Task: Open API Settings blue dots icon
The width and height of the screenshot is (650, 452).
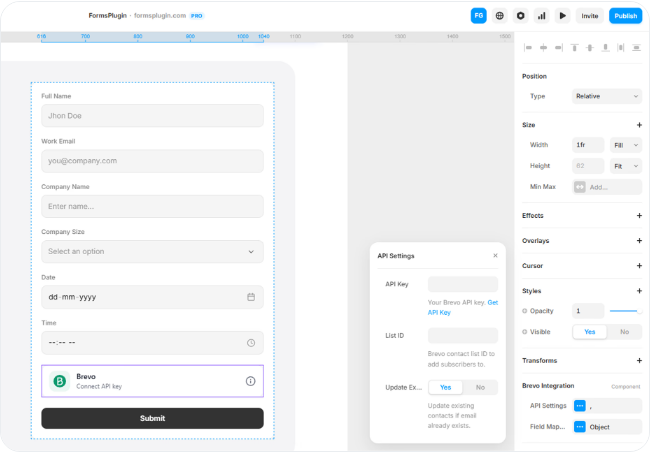Action: coord(580,406)
